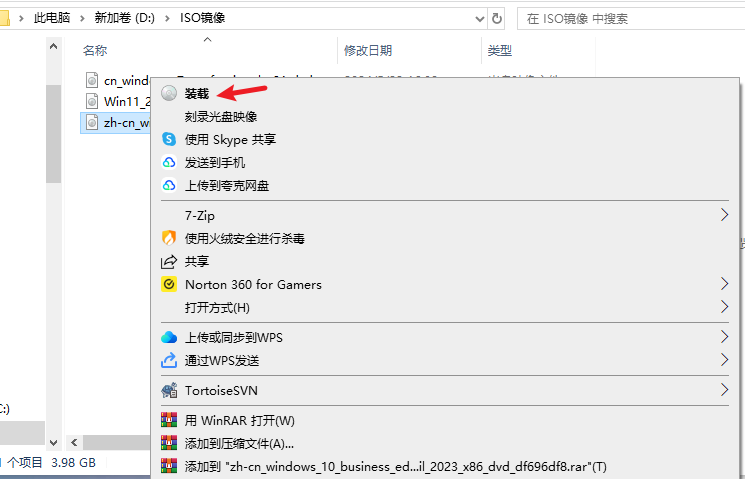
Task: Expand the 7-Zip submenu arrow
Action: 724,215
